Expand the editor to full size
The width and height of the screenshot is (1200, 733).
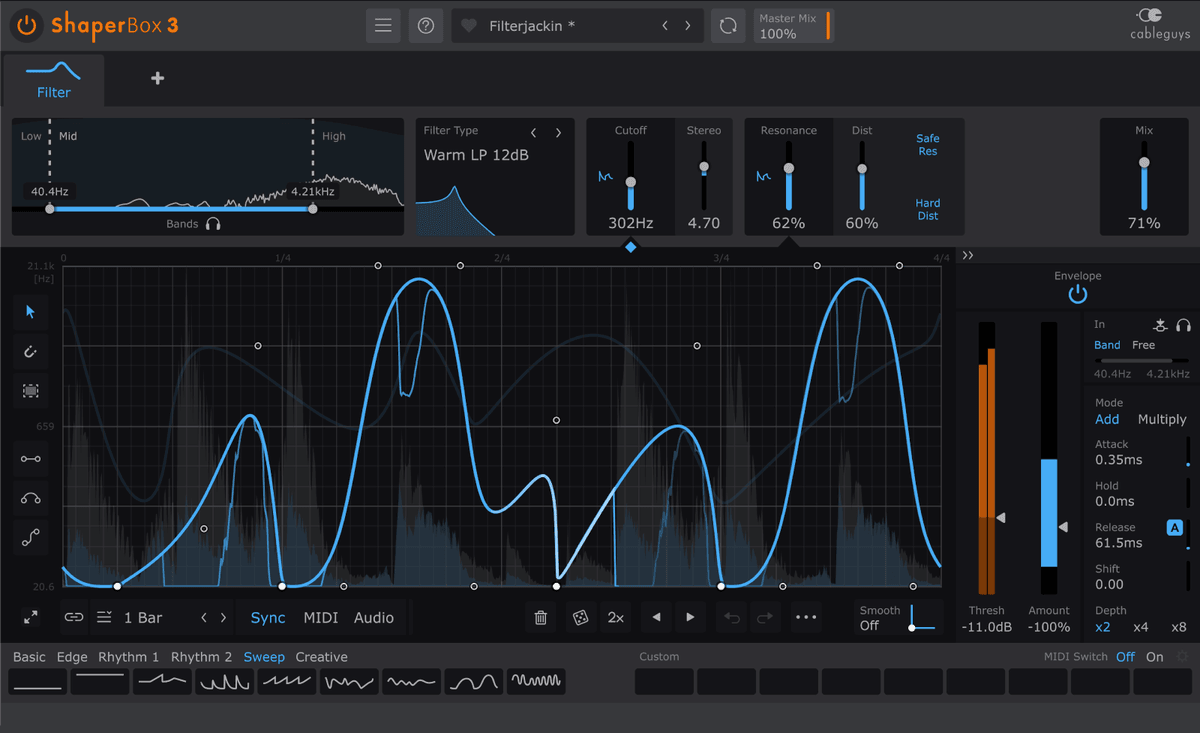coord(31,618)
